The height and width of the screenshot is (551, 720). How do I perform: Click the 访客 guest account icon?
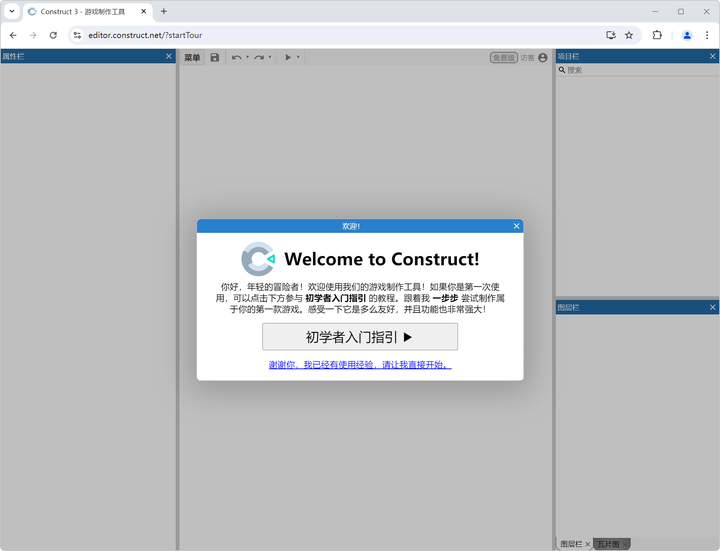543,57
